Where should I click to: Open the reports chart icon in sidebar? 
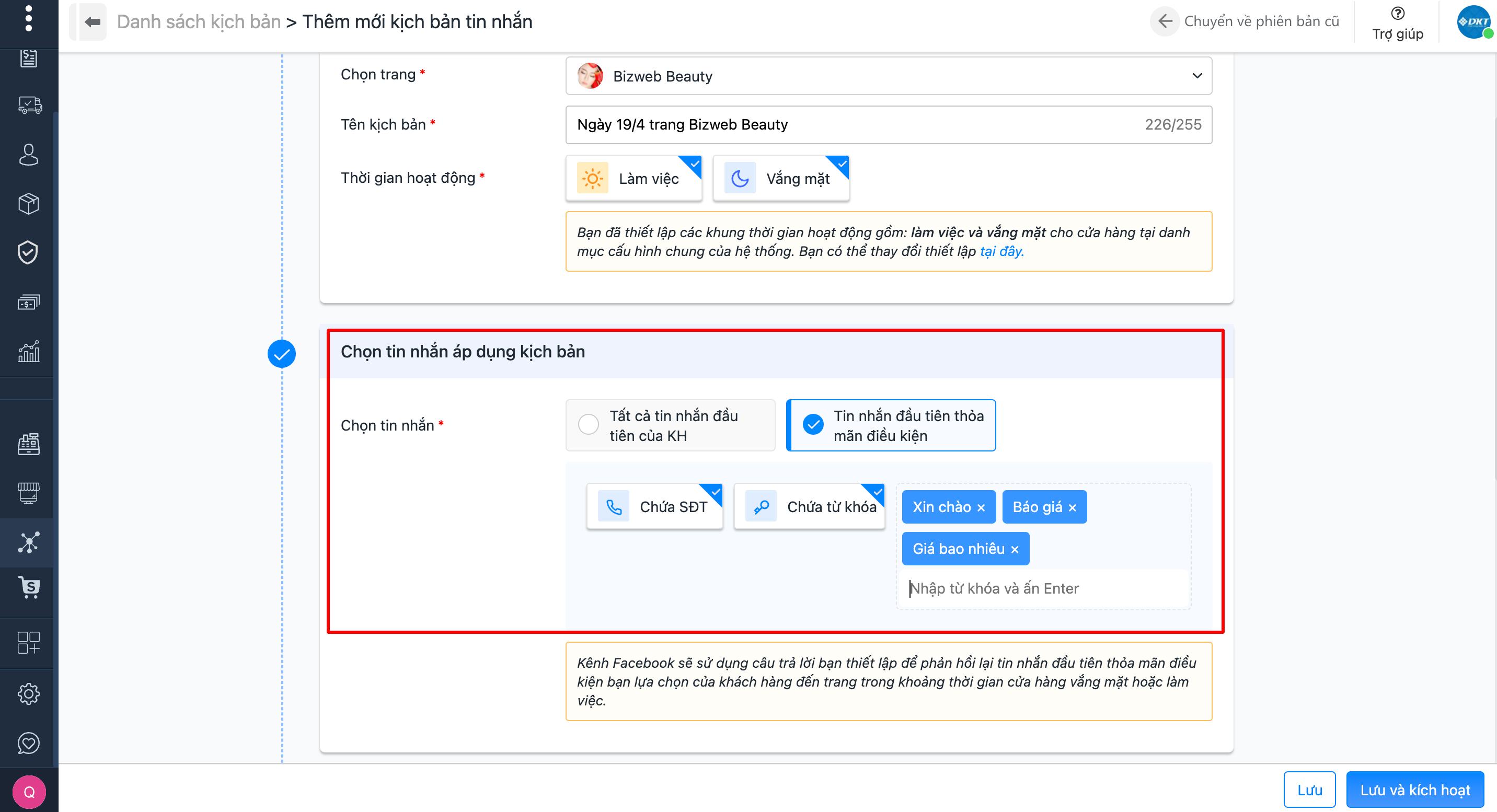pos(28,352)
